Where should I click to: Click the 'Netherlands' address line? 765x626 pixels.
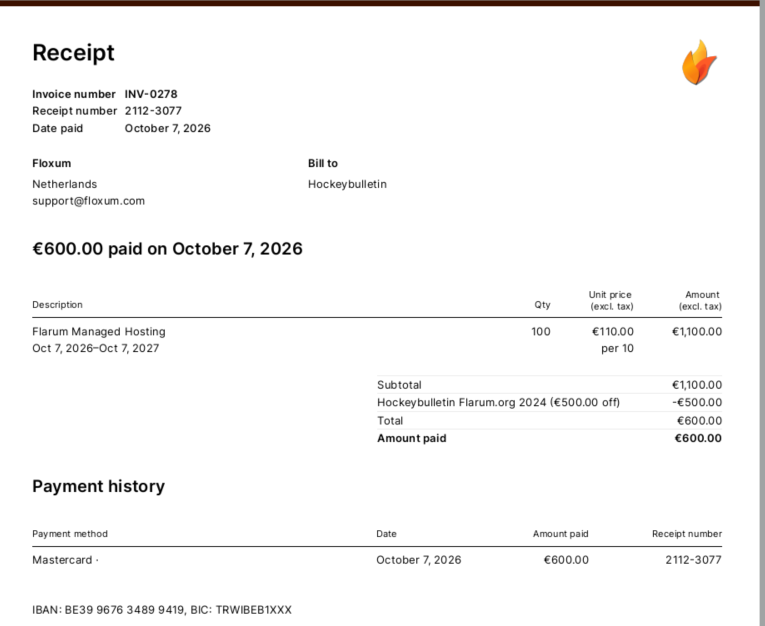[64, 184]
